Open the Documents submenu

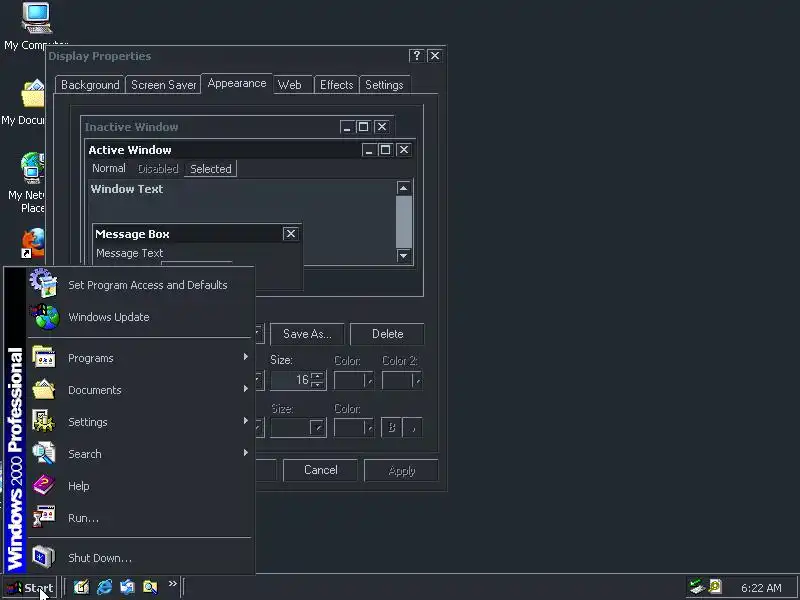140,390
